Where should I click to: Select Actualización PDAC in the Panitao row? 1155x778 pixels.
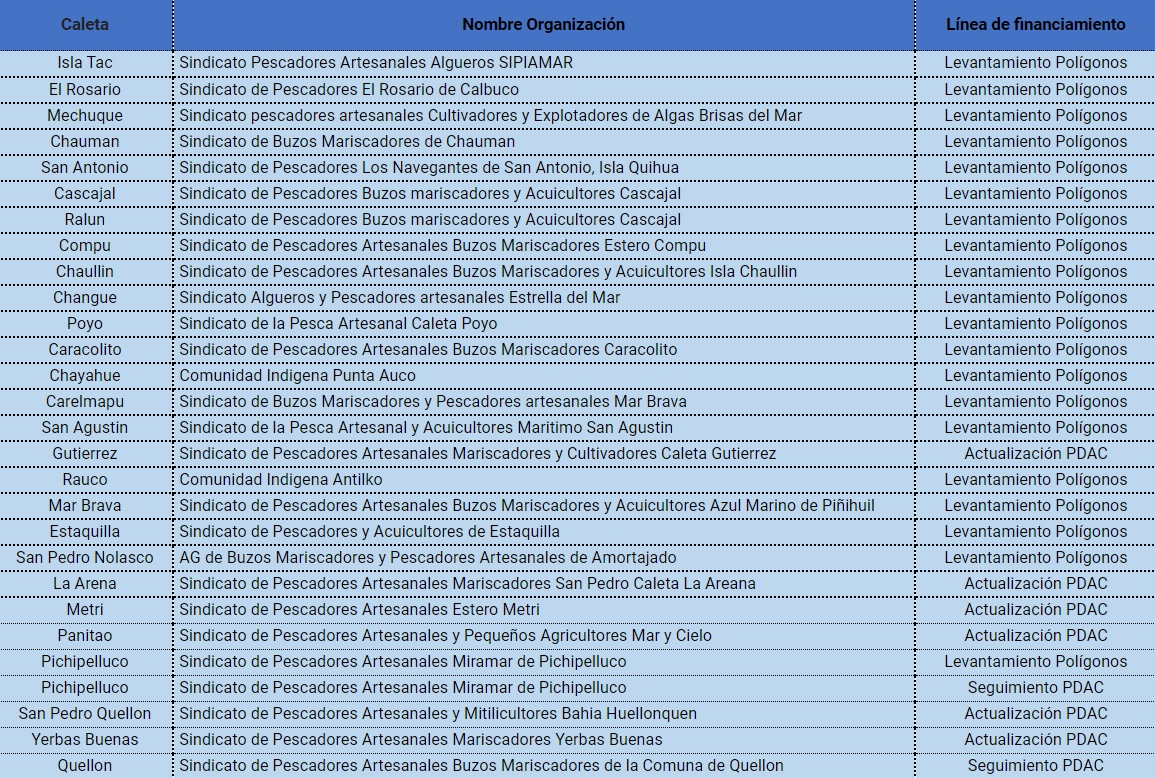pos(1035,636)
